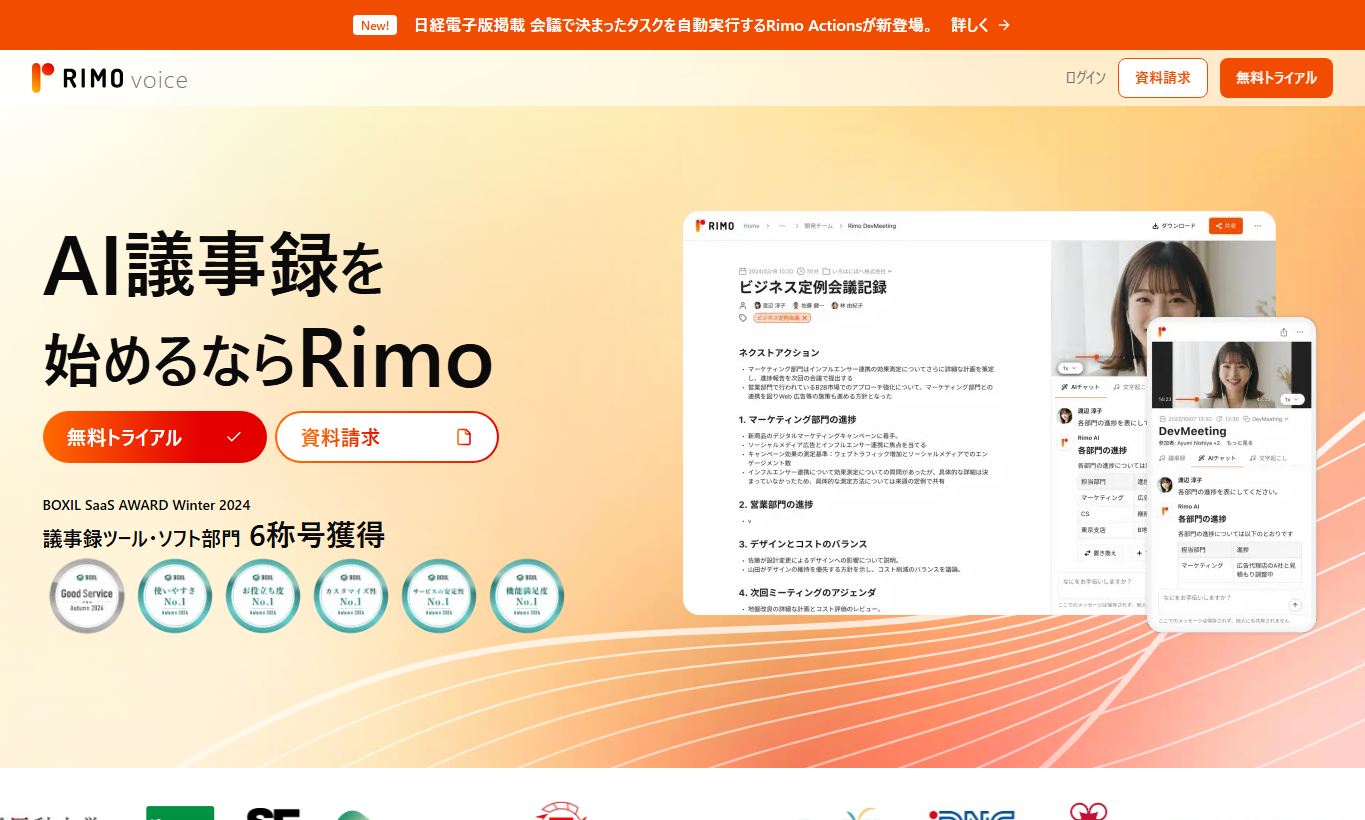Select participant 佐藤 健一
The image size is (1365, 820).
(x=809, y=305)
